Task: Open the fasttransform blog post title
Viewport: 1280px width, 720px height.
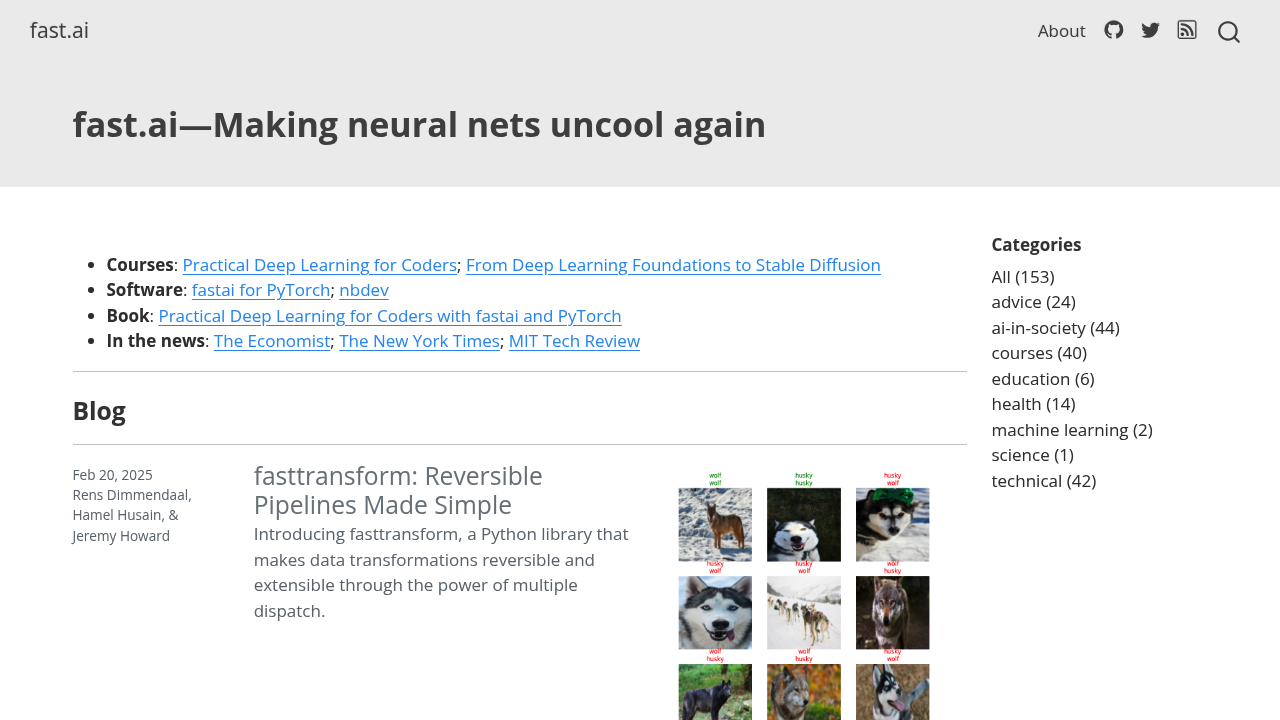Action: click(x=398, y=490)
